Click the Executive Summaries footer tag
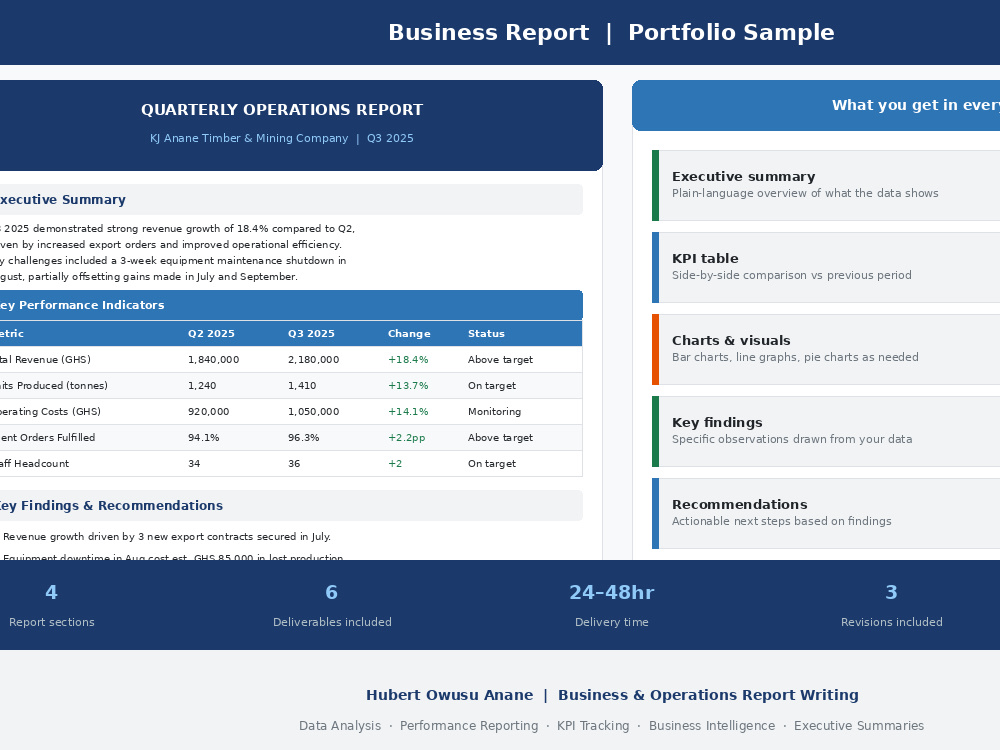1000x750 pixels. click(859, 726)
